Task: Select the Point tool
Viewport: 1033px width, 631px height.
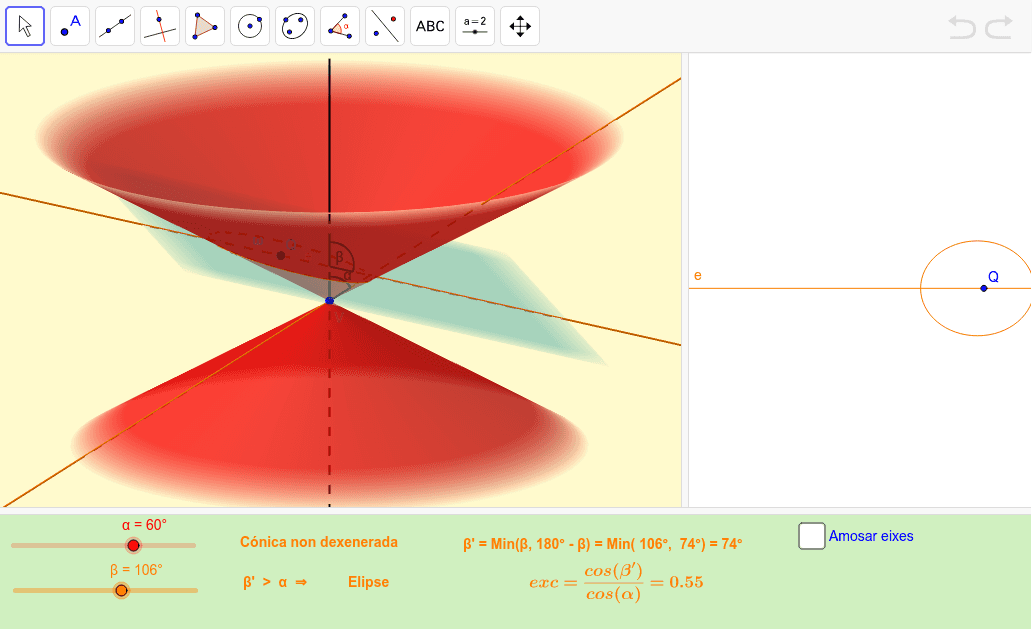Action: pyautogui.click(x=70, y=26)
